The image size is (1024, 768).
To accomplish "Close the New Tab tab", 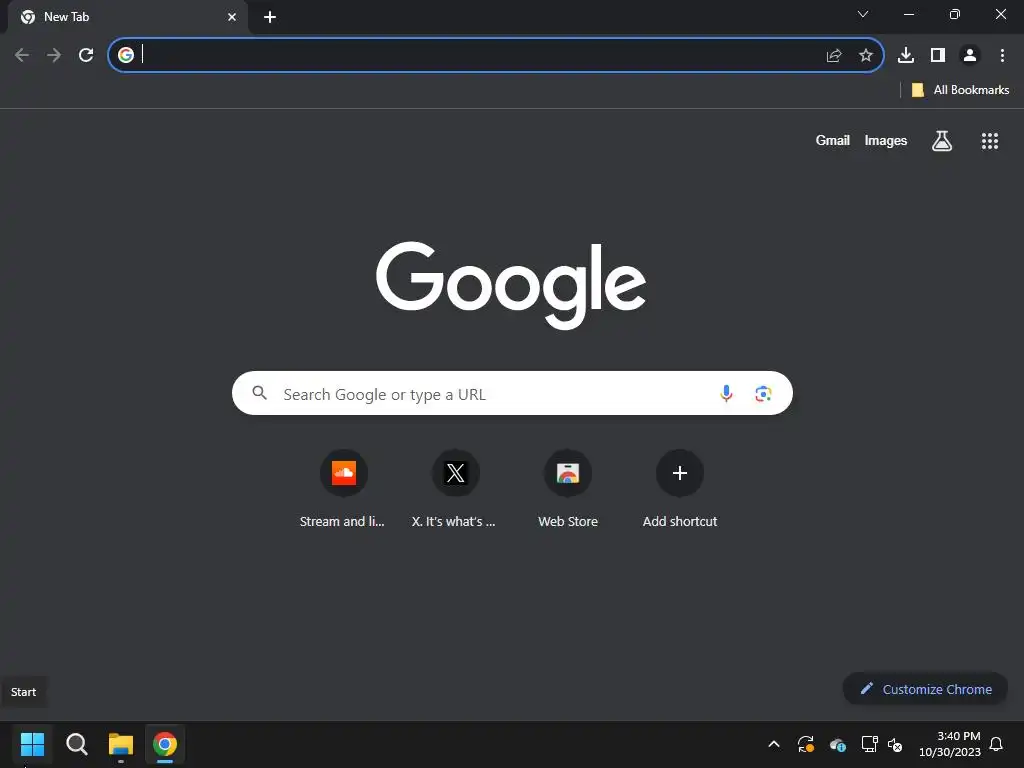I will 232,17.
